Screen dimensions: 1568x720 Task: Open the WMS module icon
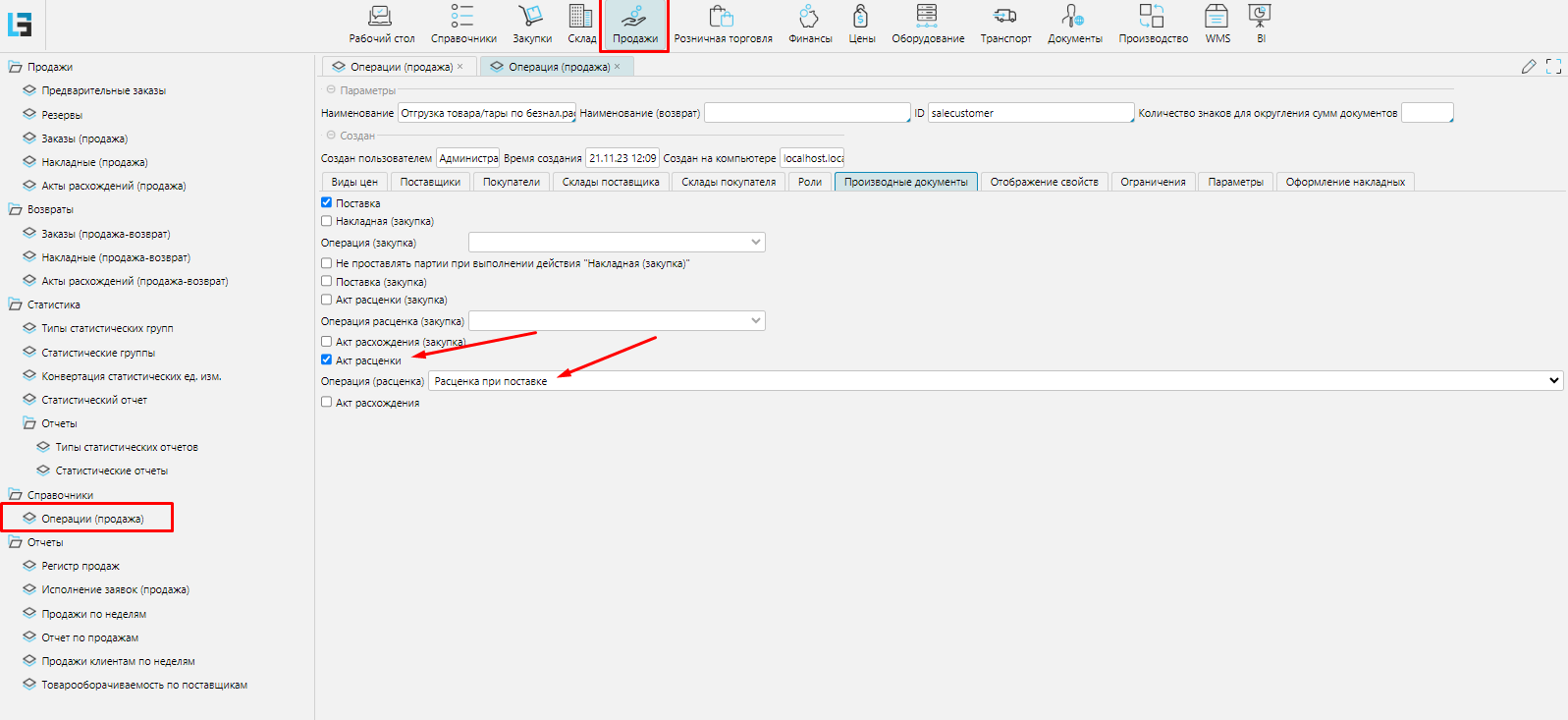(1217, 18)
